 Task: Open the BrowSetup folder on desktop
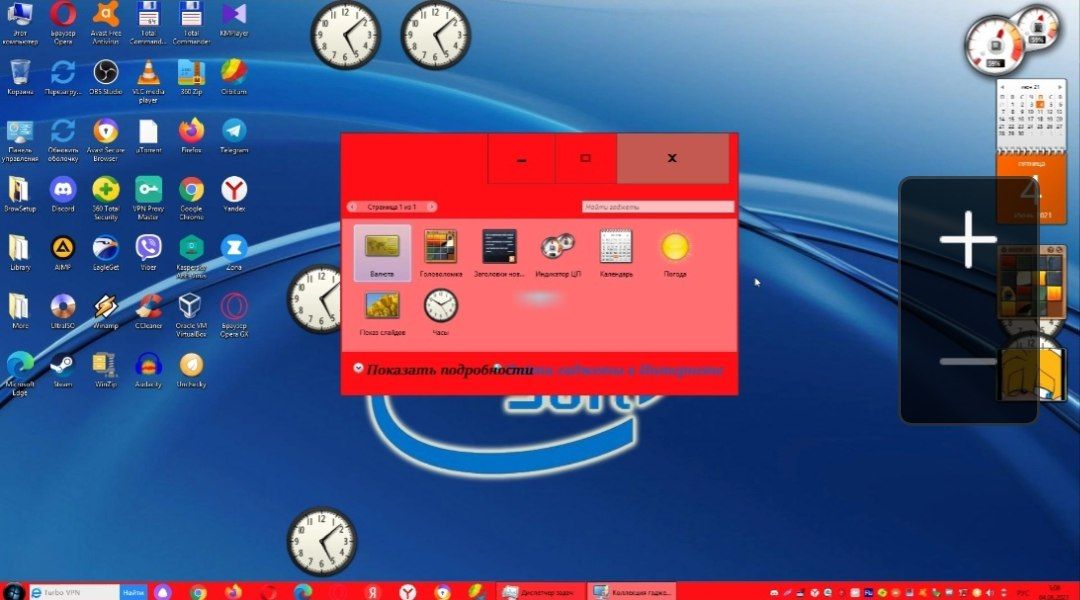click(x=20, y=195)
